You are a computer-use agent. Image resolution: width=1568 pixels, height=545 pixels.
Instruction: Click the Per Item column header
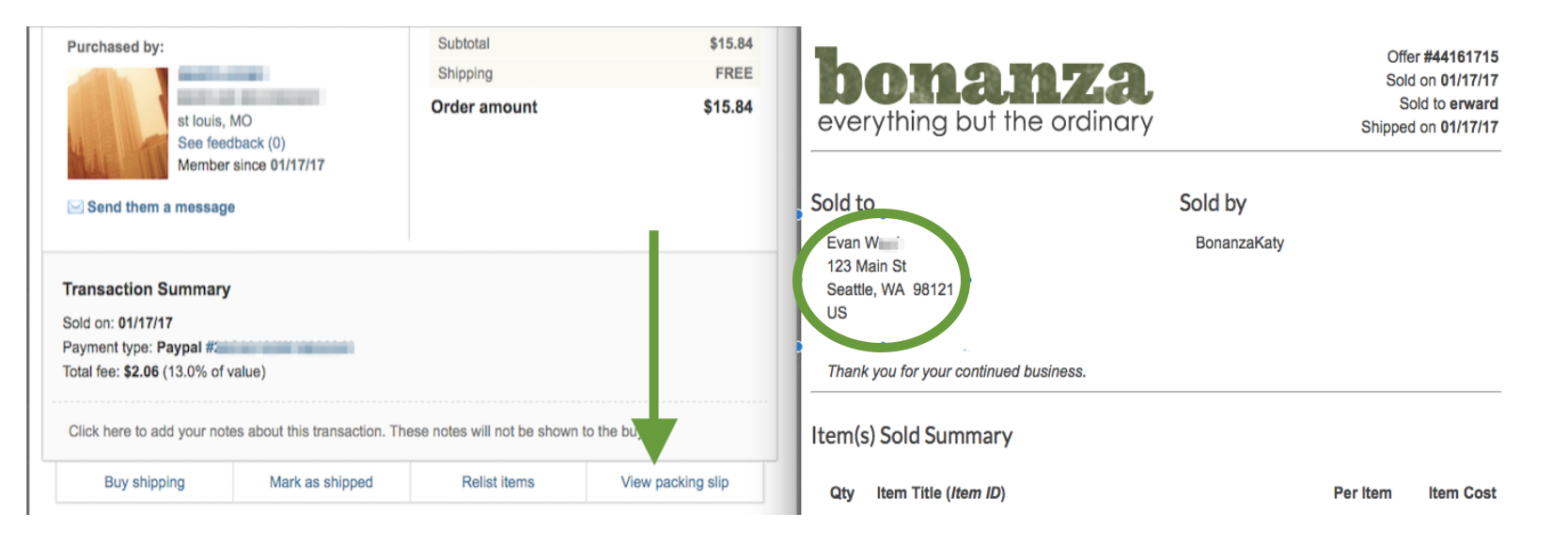click(1362, 492)
